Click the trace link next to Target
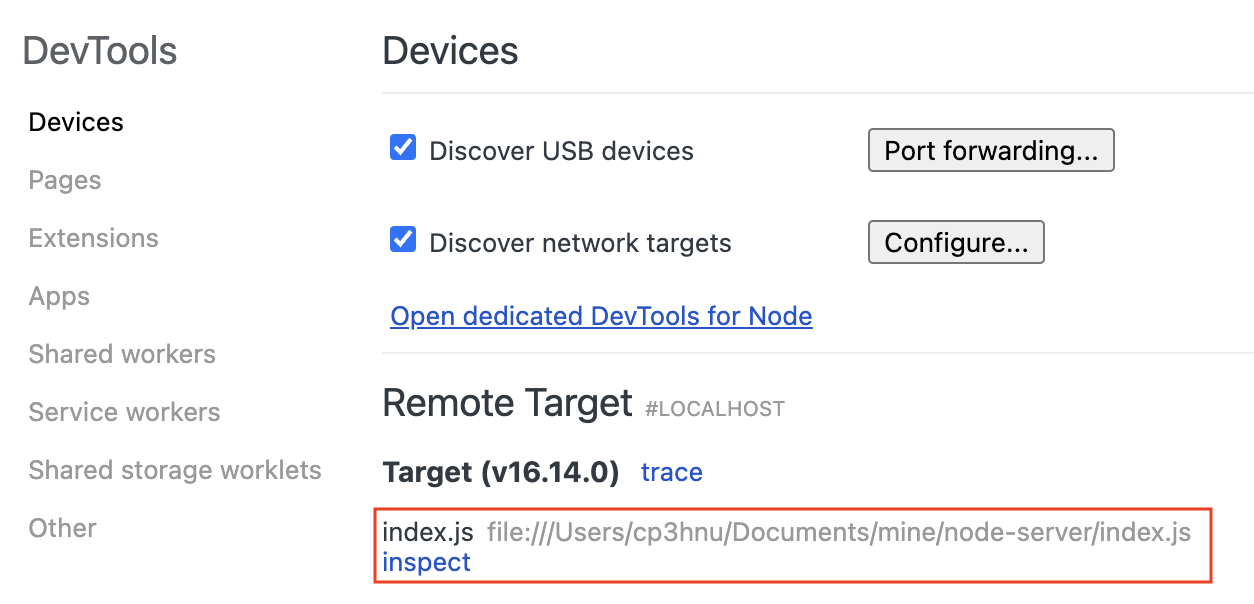The image size is (1254, 604). point(672,472)
